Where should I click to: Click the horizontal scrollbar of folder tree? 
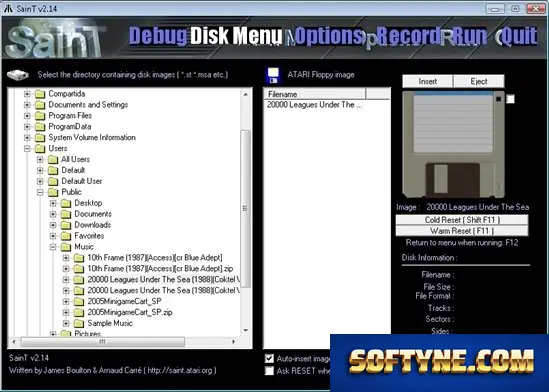click(x=123, y=342)
